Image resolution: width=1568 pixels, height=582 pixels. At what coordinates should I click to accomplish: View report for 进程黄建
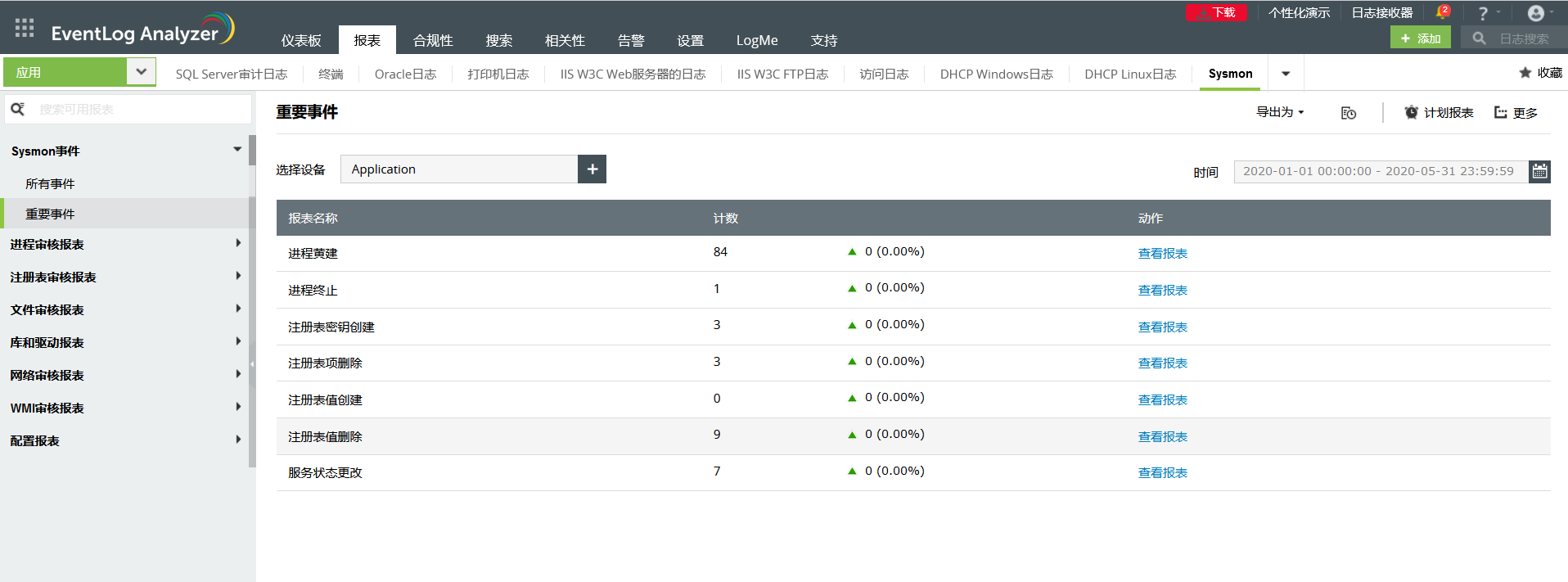[1162, 254]
